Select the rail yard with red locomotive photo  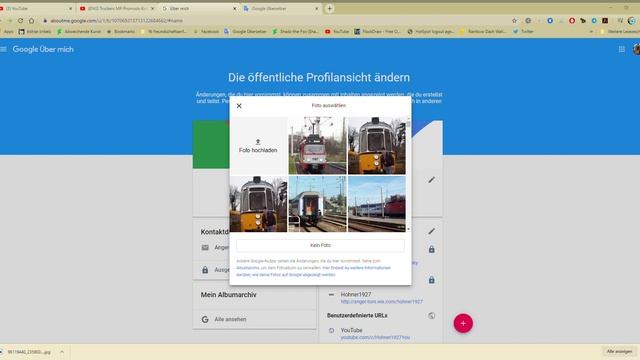[x=376, y=204]
